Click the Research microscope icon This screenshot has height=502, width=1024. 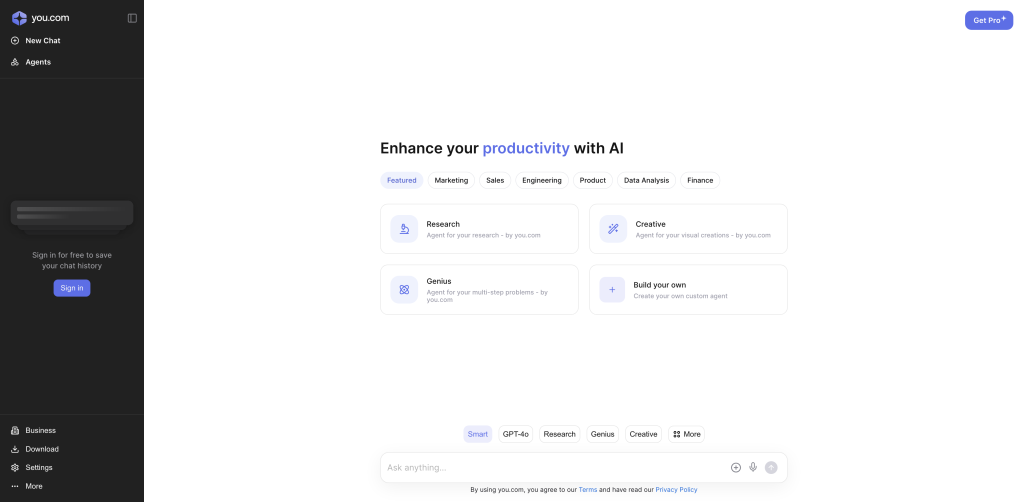(x=404, y=229)
